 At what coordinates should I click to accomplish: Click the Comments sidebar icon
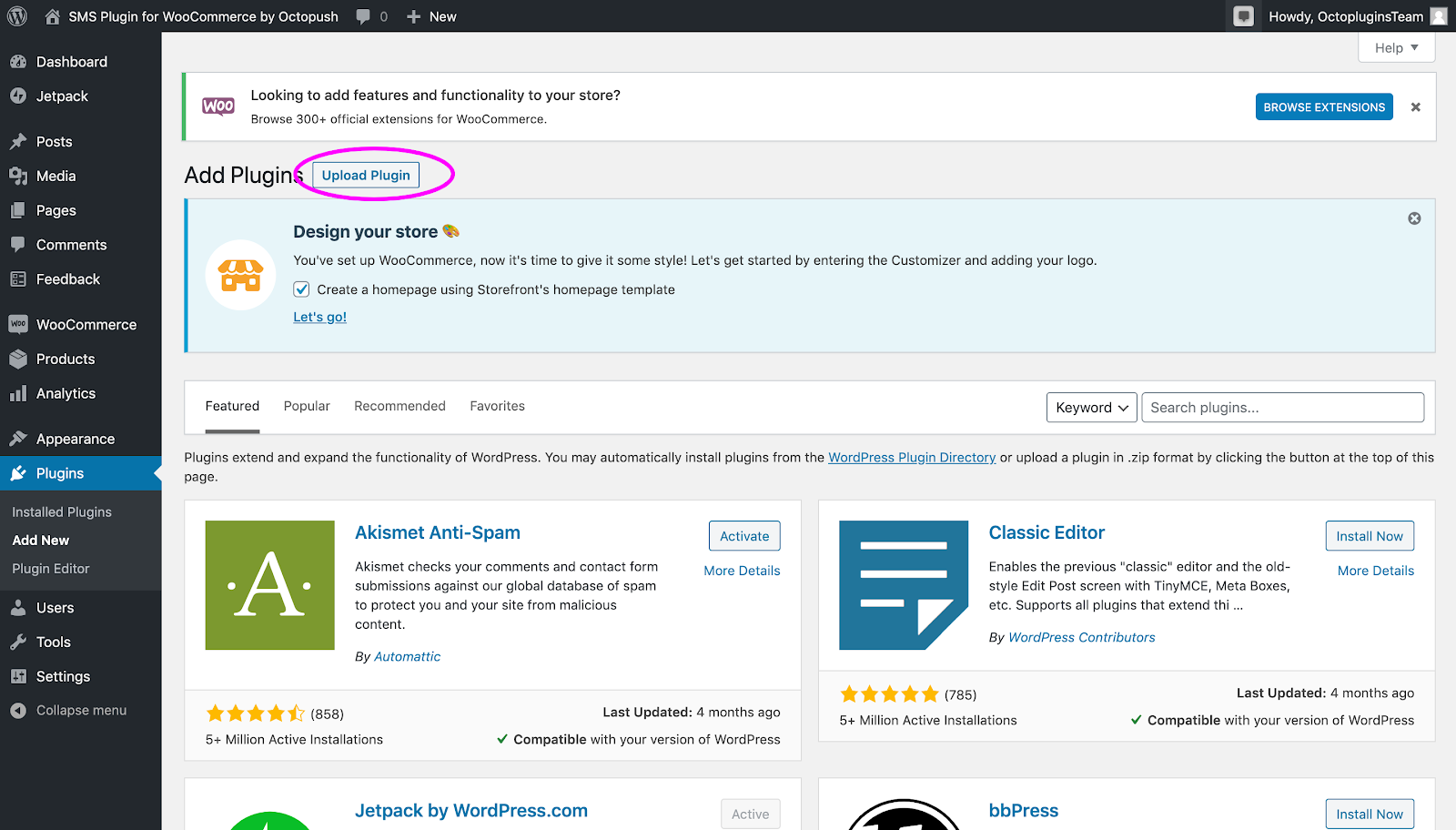pos(18,245)
